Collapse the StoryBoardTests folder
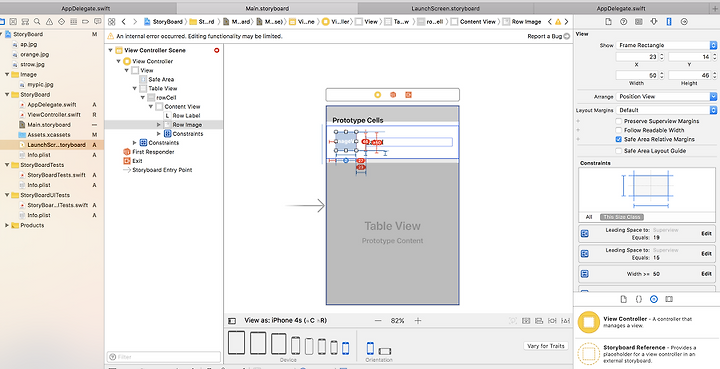Screen dimensions: 720x369 (7, 165)
